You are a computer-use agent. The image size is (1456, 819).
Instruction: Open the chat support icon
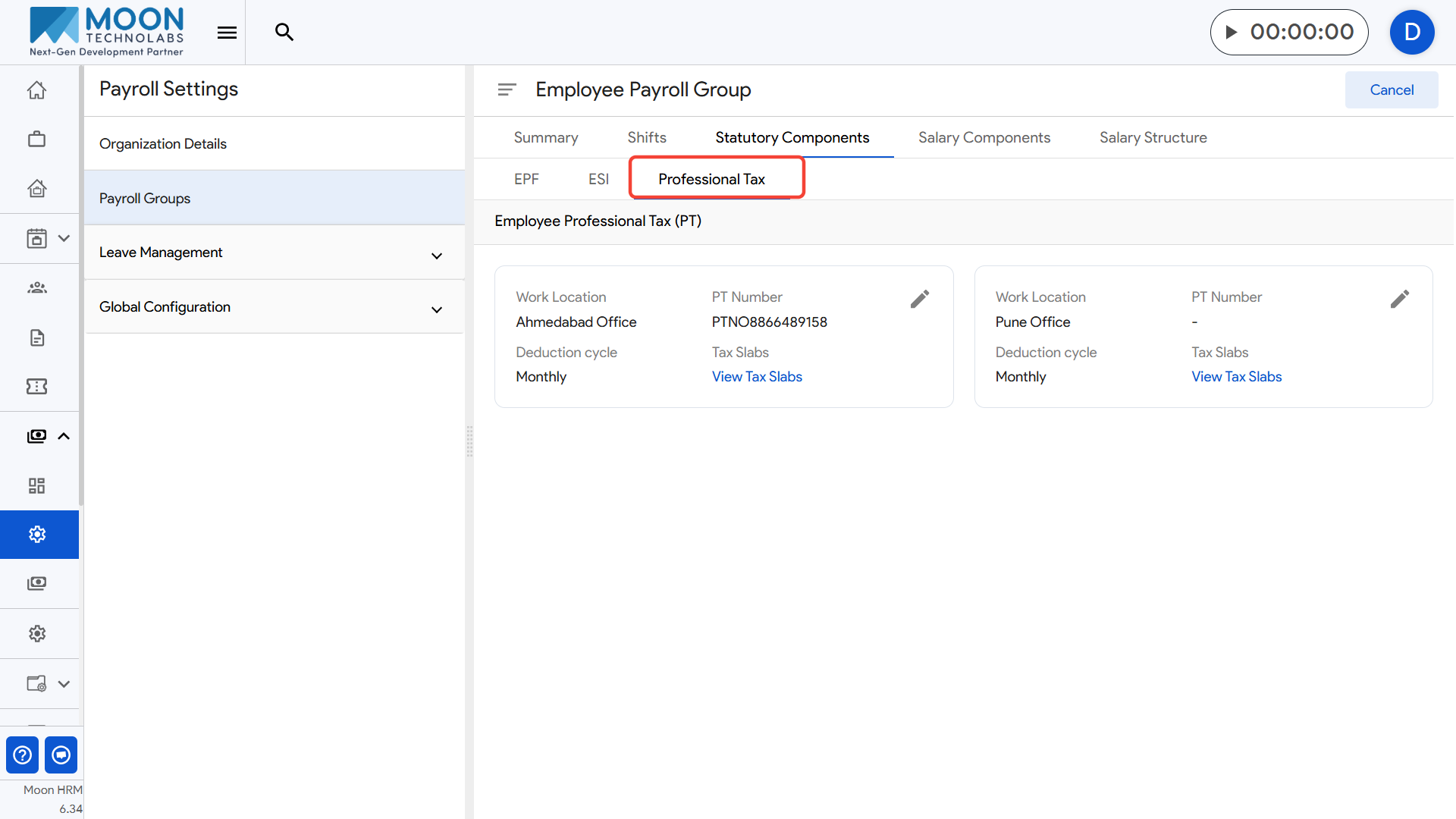coord(61,755)
